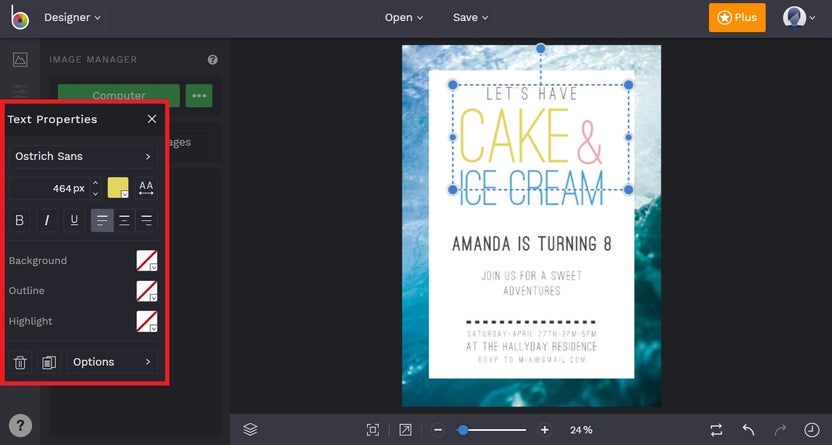Click the fit to screen icon
The image size is (832, 445).
(x=373, y=430)
